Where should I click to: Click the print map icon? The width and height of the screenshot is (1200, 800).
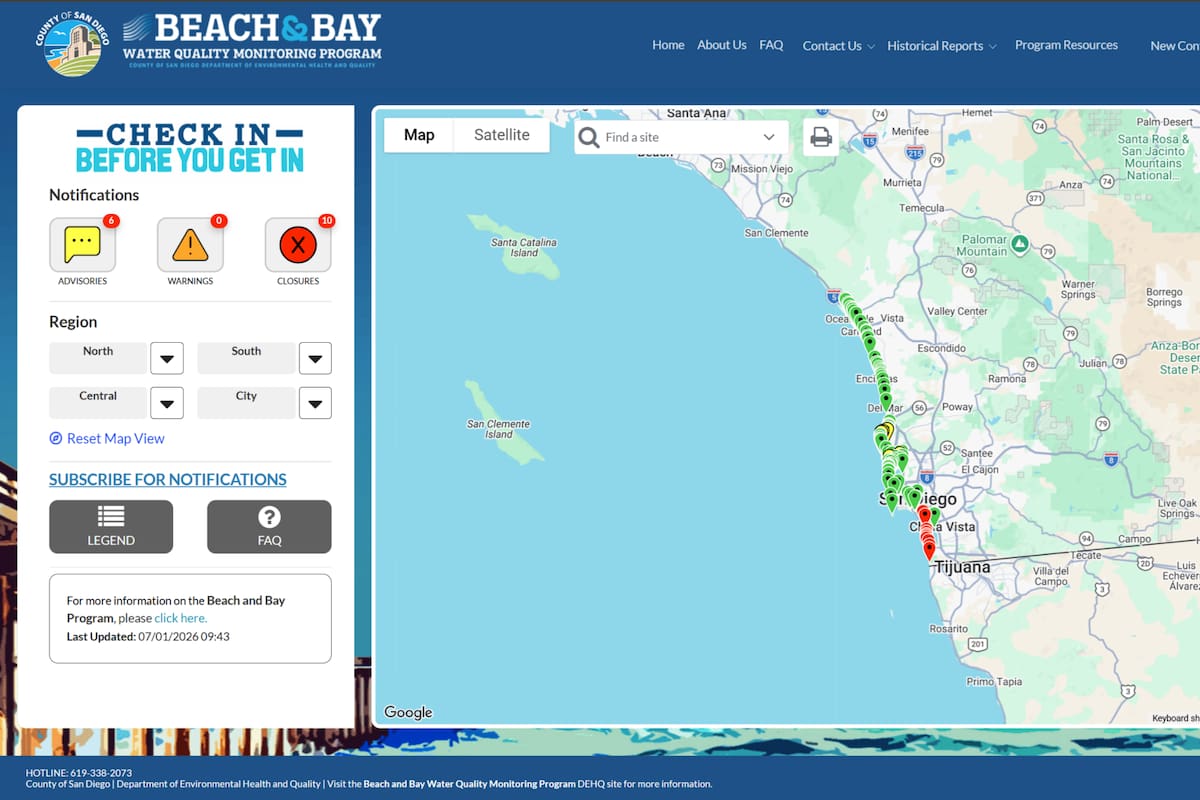coord(821,137)
